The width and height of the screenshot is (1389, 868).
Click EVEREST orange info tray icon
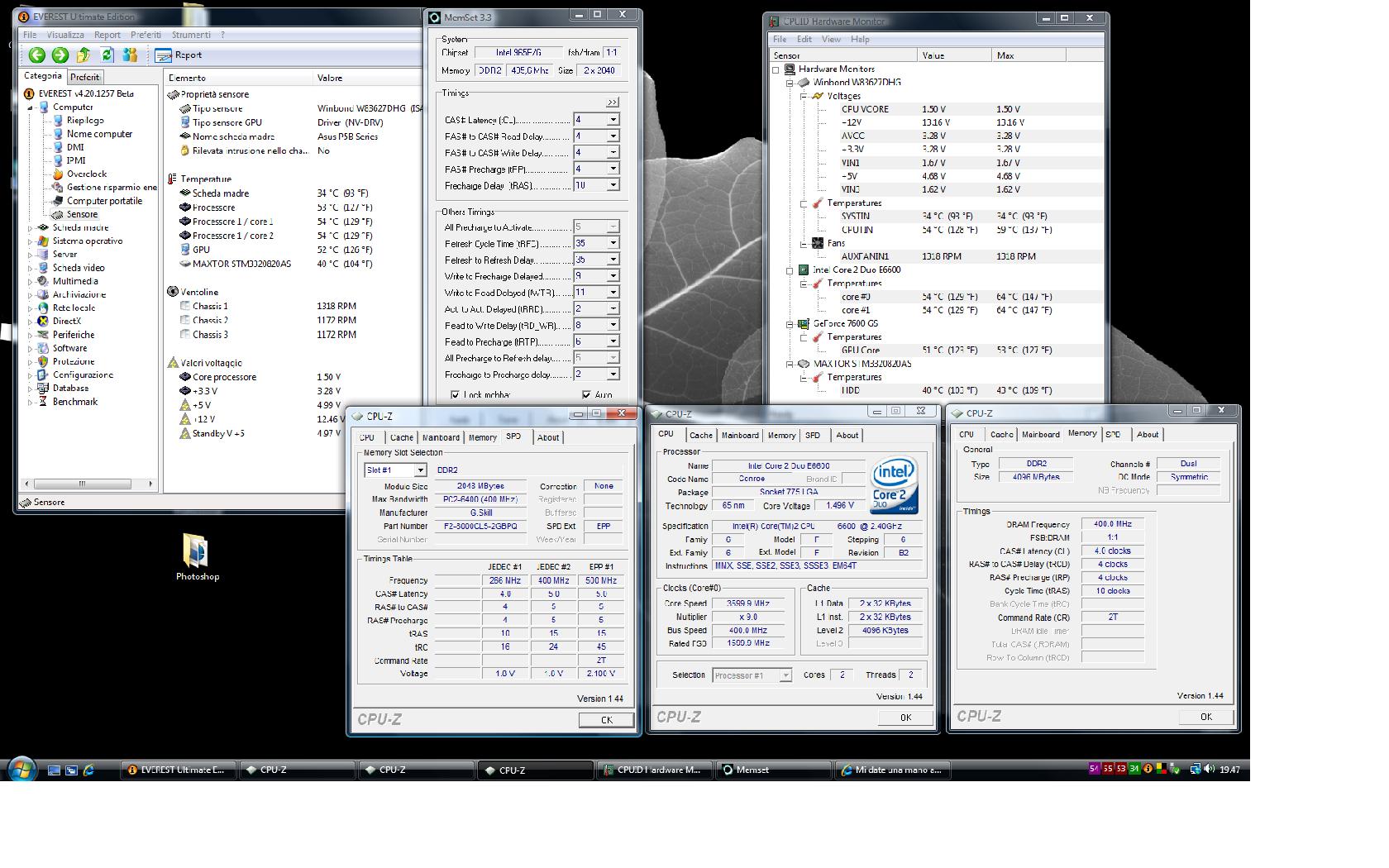1148,770
